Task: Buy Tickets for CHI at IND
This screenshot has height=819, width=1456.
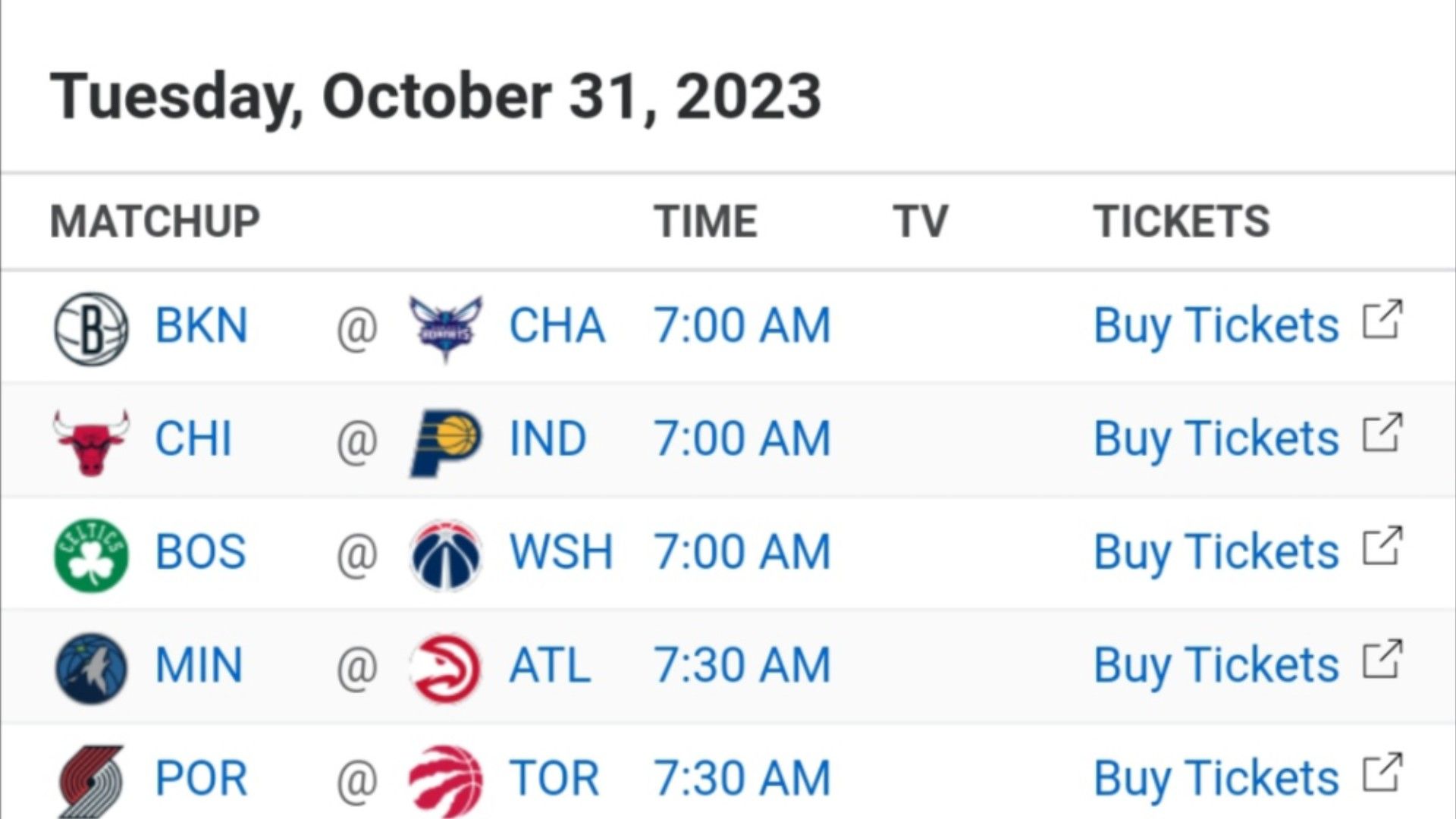Action: coord(1216,439)
